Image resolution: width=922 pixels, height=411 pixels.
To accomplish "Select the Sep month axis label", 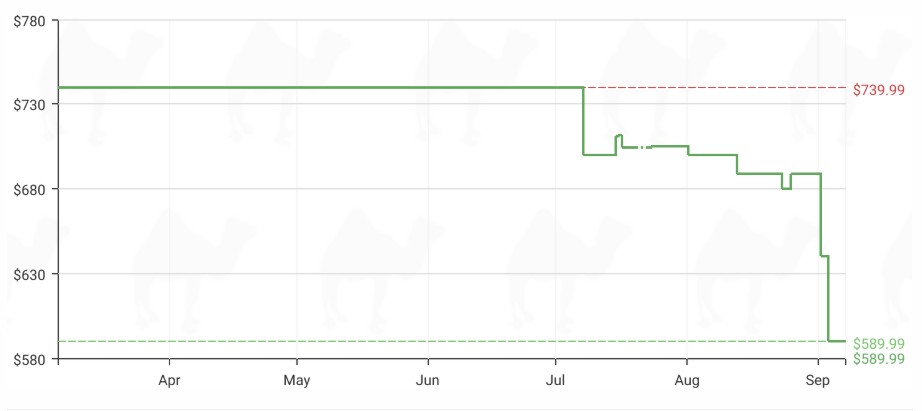I will [818, 380].
